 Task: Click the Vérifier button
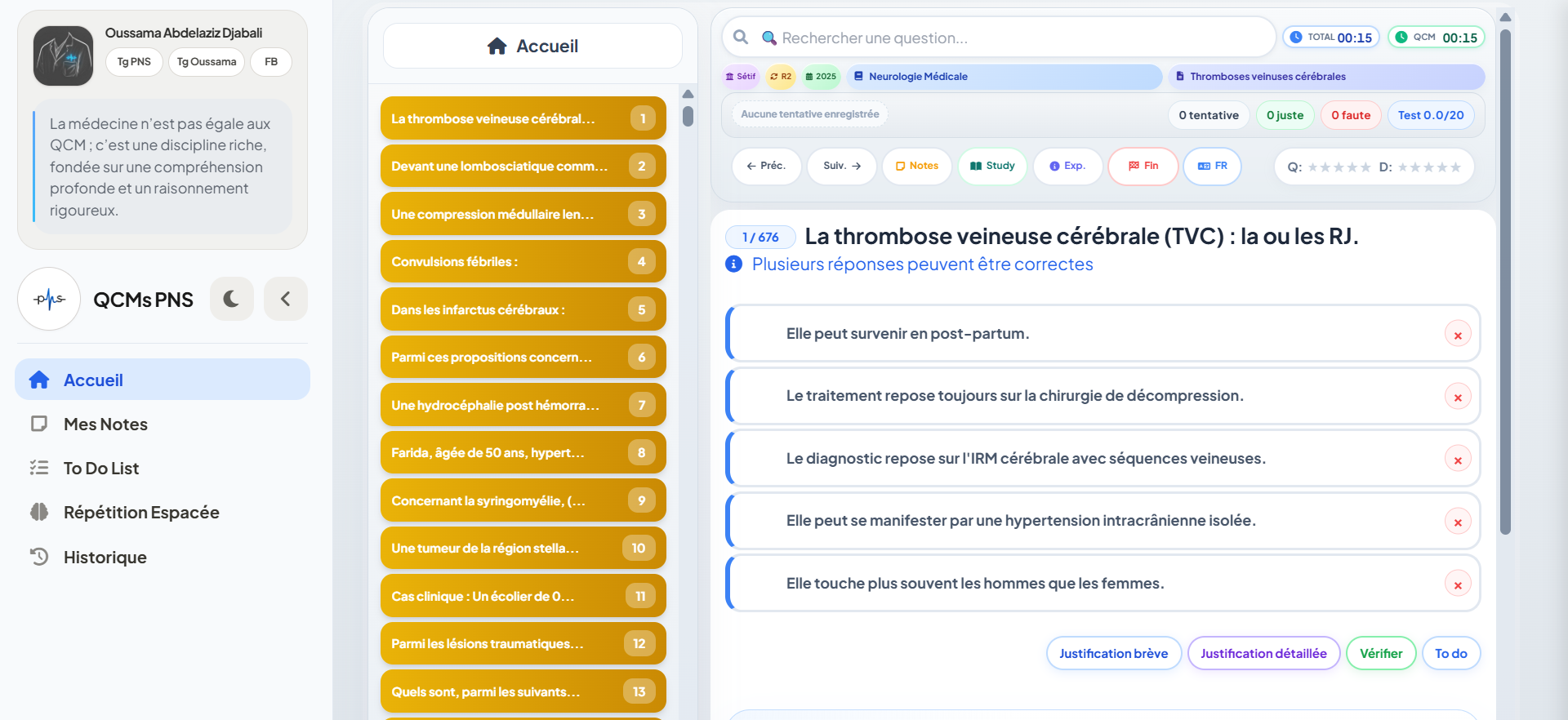click(x=1380, y=653)
